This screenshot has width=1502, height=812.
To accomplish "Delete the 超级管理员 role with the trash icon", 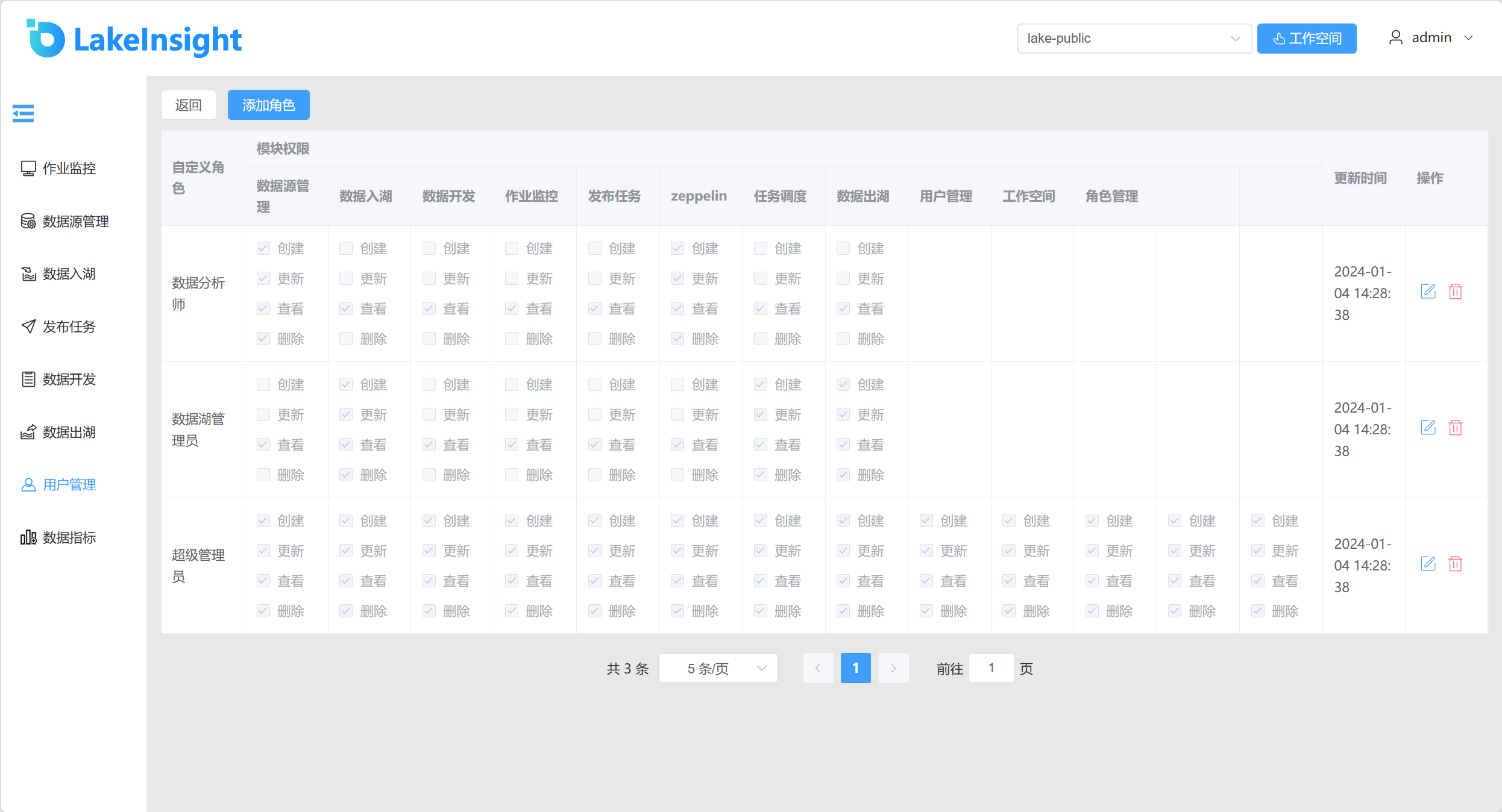I will (x=1456, y=564).
